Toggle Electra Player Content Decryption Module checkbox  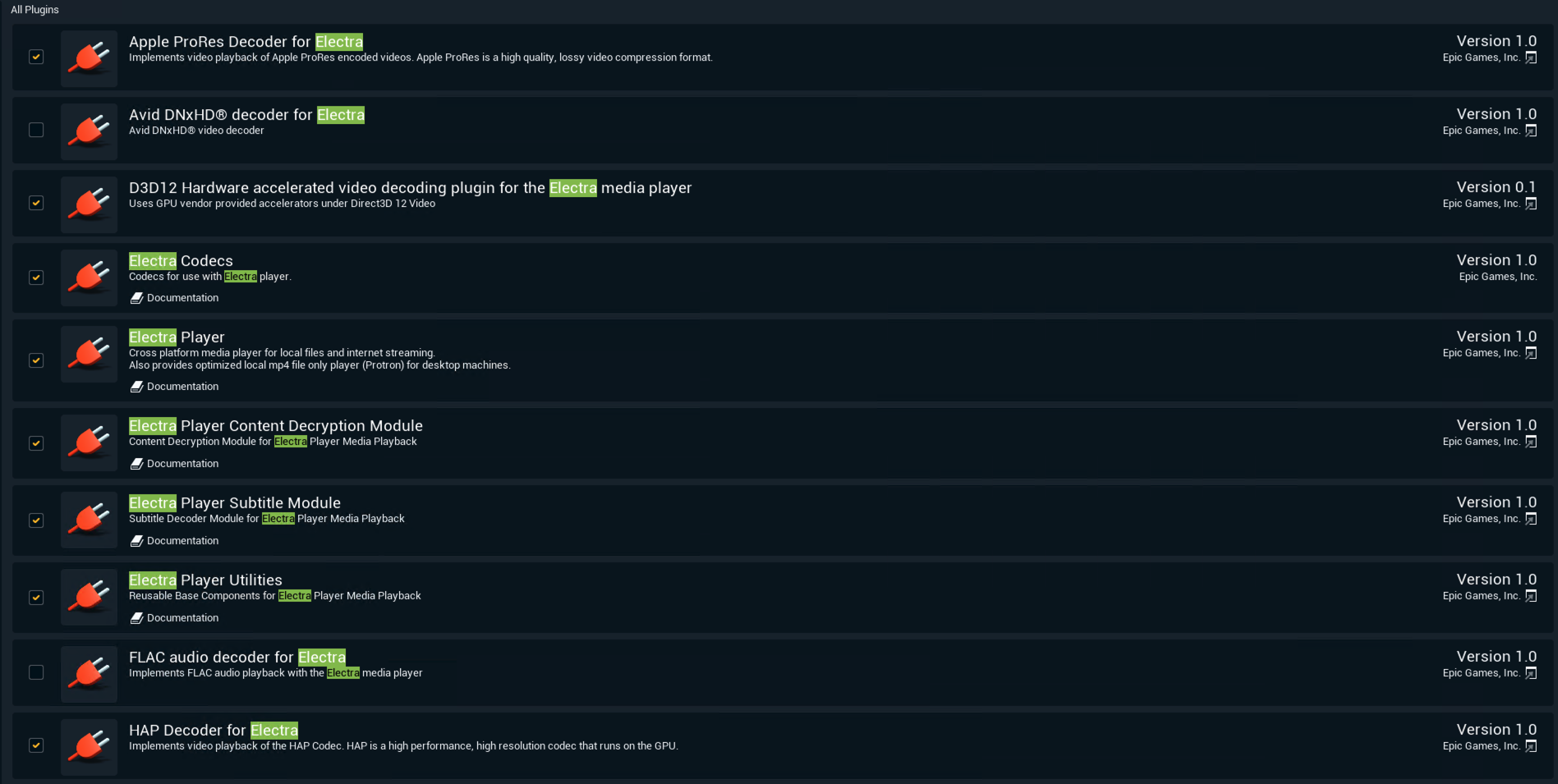pyautogui.click(x=36, y=443)
